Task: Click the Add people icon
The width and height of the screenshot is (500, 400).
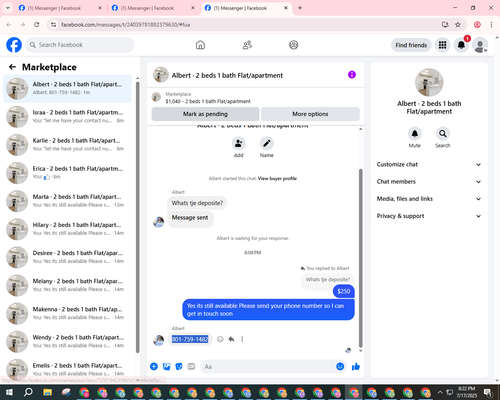Action: pyautogui.click(x=239, y=144)
